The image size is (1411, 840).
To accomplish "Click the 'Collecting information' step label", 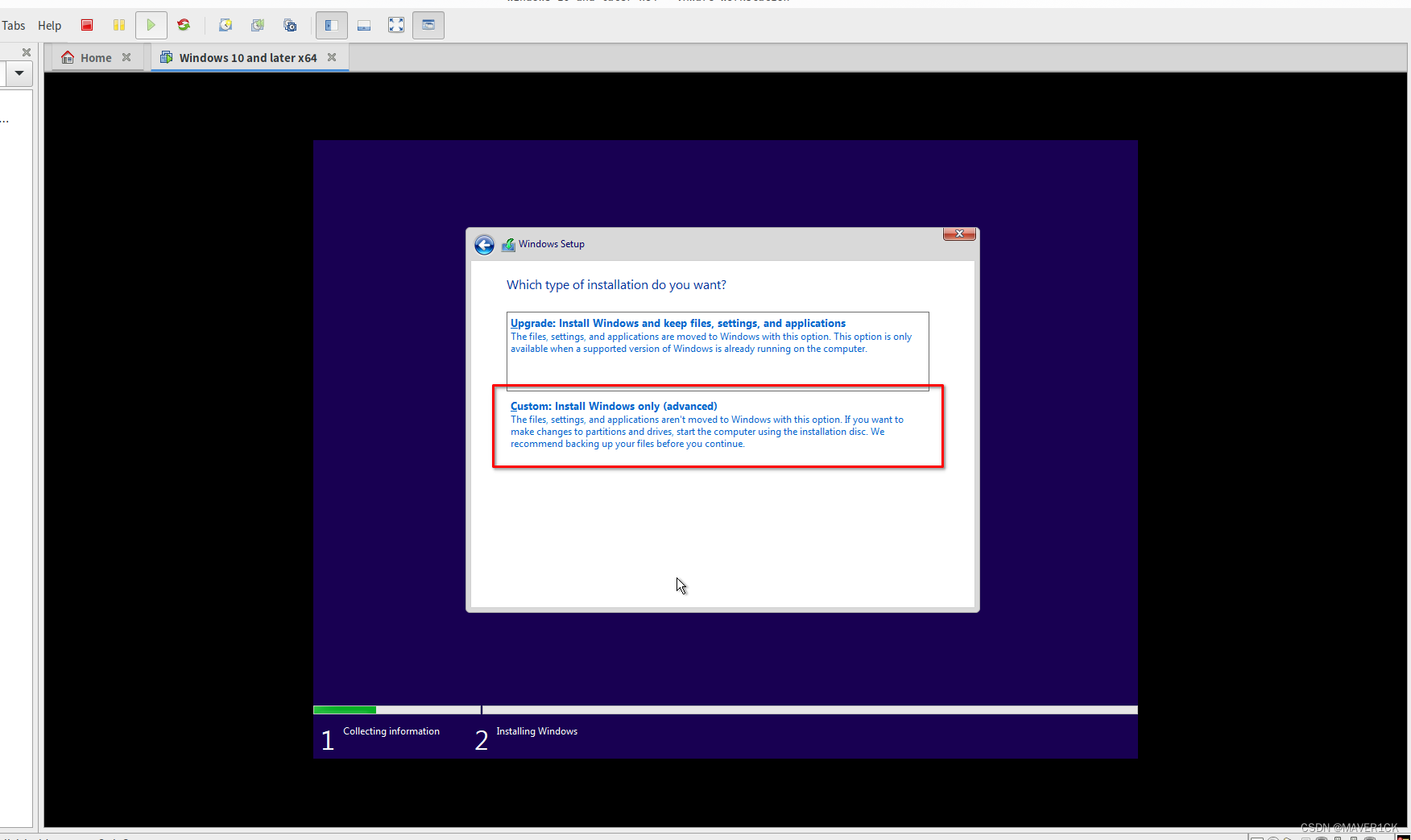I will pos(391,731).
